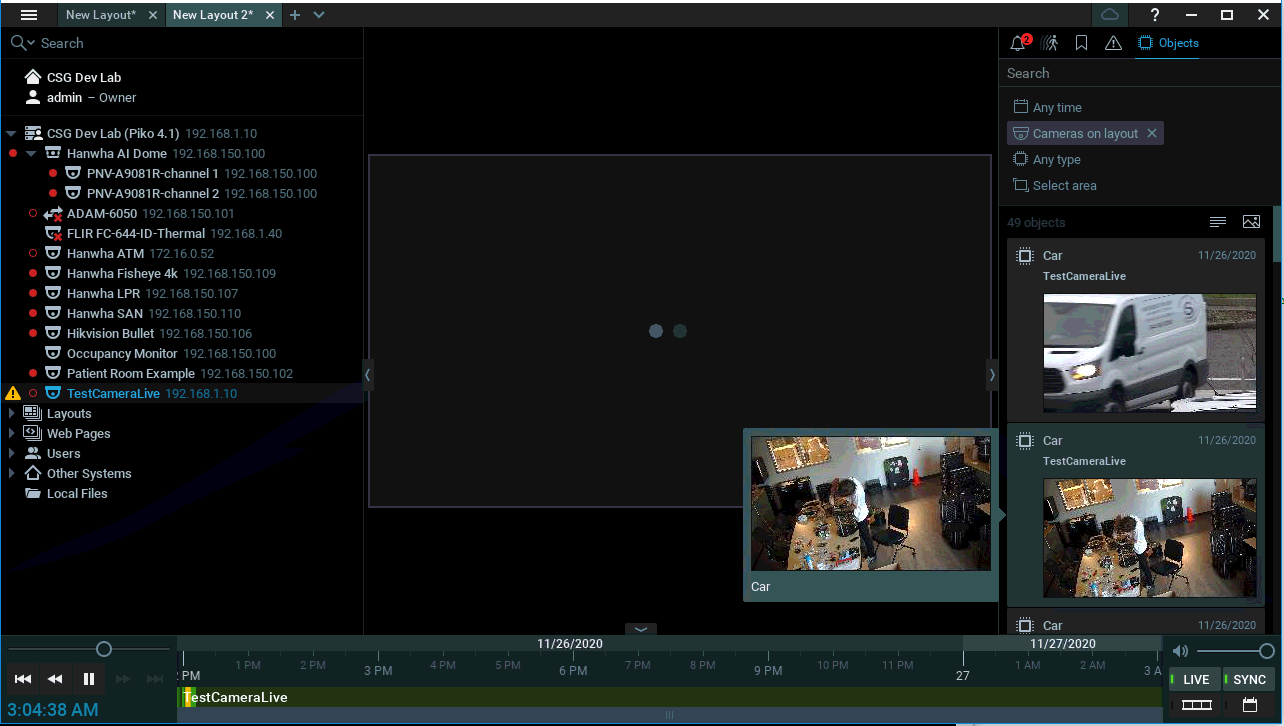Click the timeline marker at 6 PM
The height and width of the screenshot is (726, 1284).
tap(573, 670)
